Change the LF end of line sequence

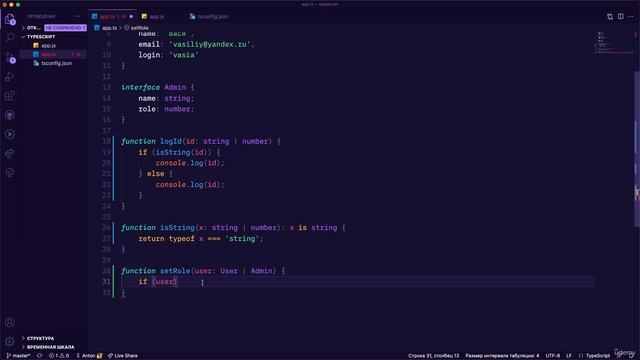[569, 356]
